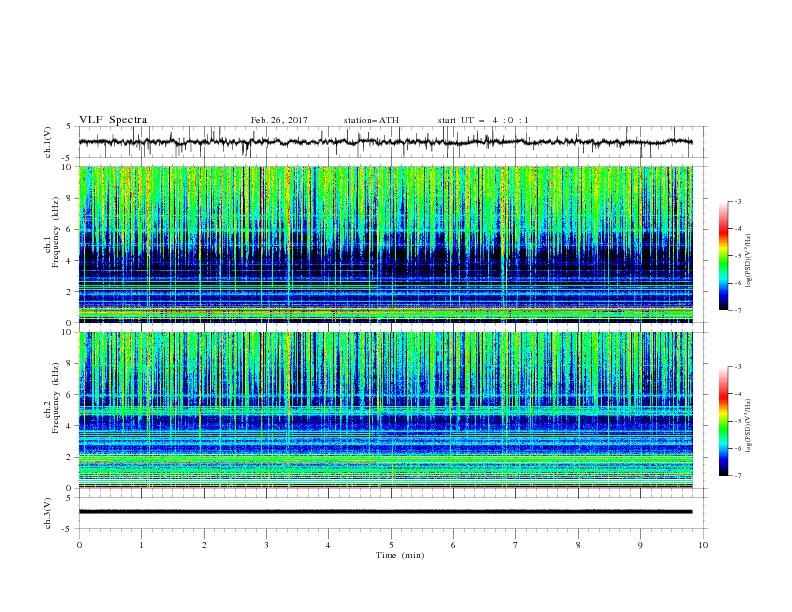Viewport: 792px width, 612px height.
Task: Click the ch.1 spectrogram plot area
Action: [385, 244]
